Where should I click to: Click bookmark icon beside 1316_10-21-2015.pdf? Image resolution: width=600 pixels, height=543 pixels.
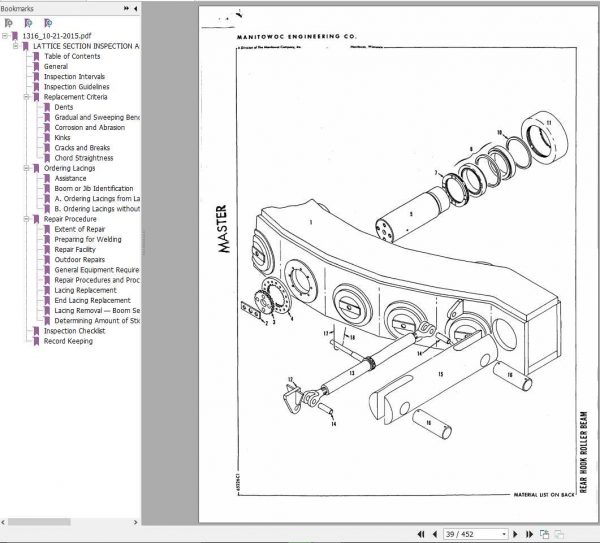click(15, 36)
